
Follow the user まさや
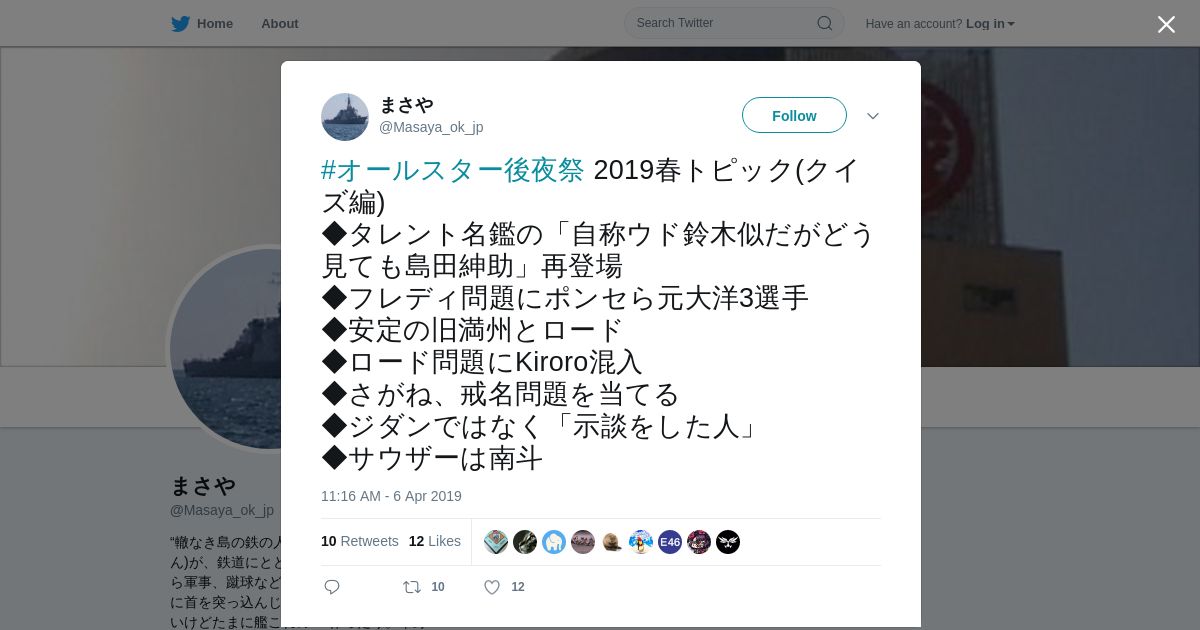pos(794,115)
